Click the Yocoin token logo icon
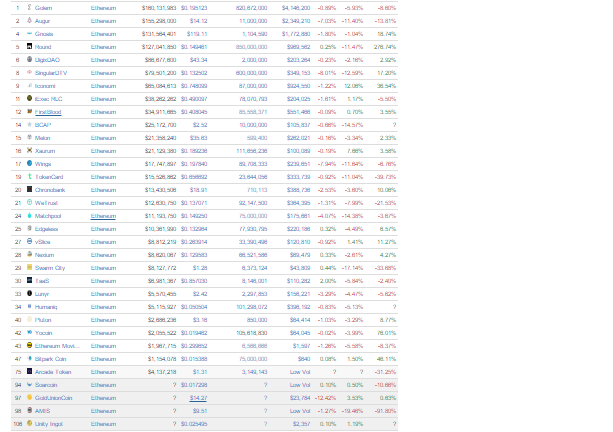 (29, 332)
